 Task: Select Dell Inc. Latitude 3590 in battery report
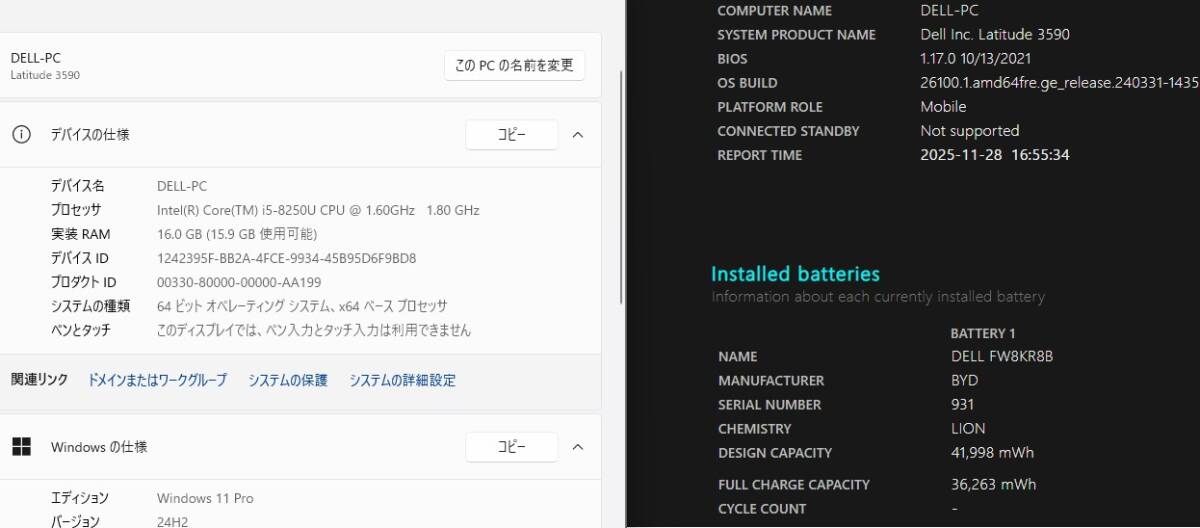[x=995, y=34]
